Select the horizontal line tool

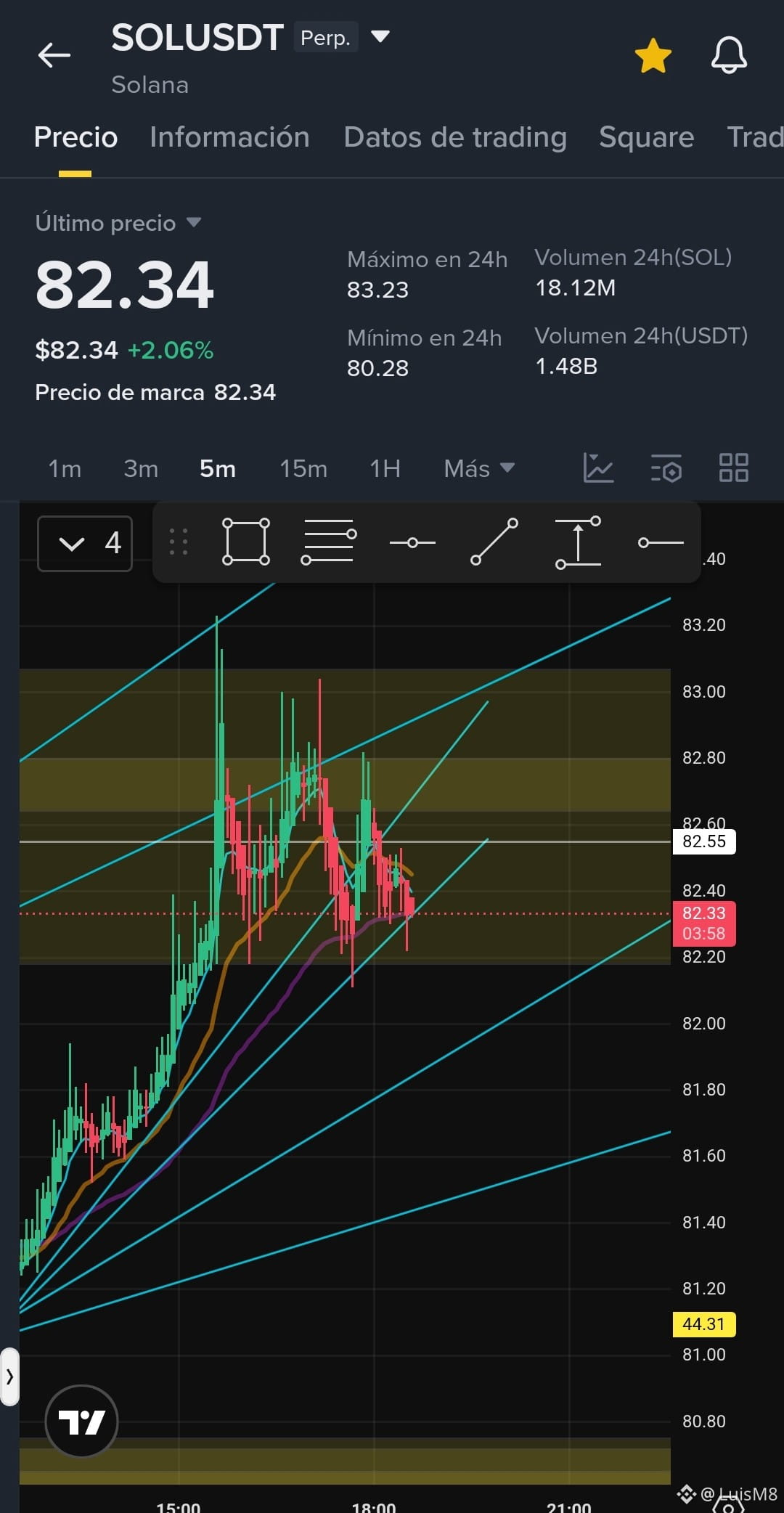(x=412, y=543)
